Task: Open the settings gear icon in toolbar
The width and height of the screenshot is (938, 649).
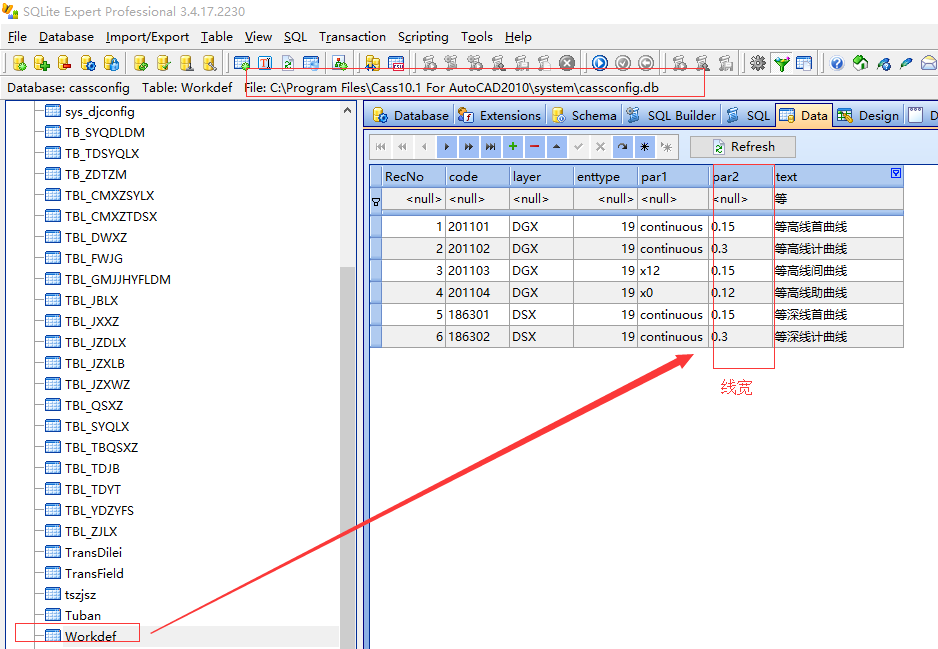Action: 758,63
